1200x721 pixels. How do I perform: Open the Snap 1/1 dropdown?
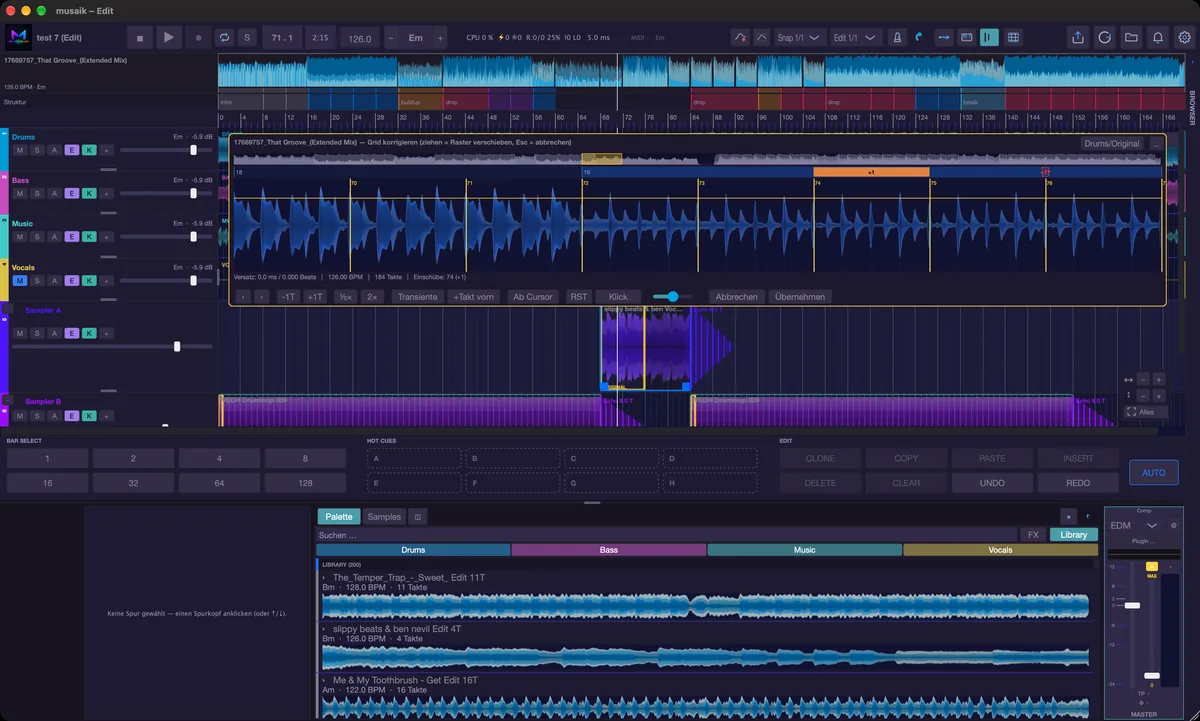[798, 38]
